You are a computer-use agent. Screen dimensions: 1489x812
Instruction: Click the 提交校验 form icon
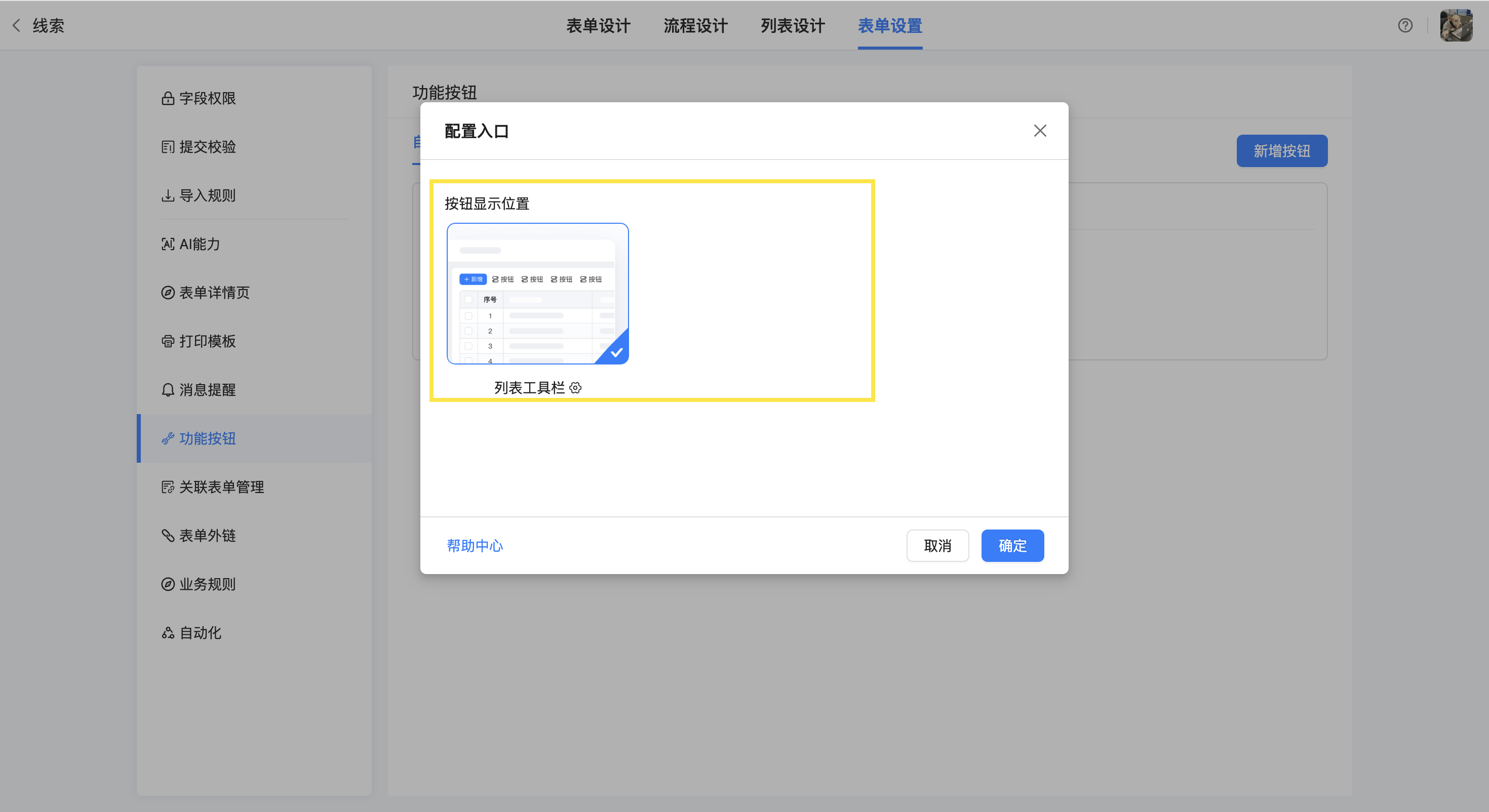point(168,147)
